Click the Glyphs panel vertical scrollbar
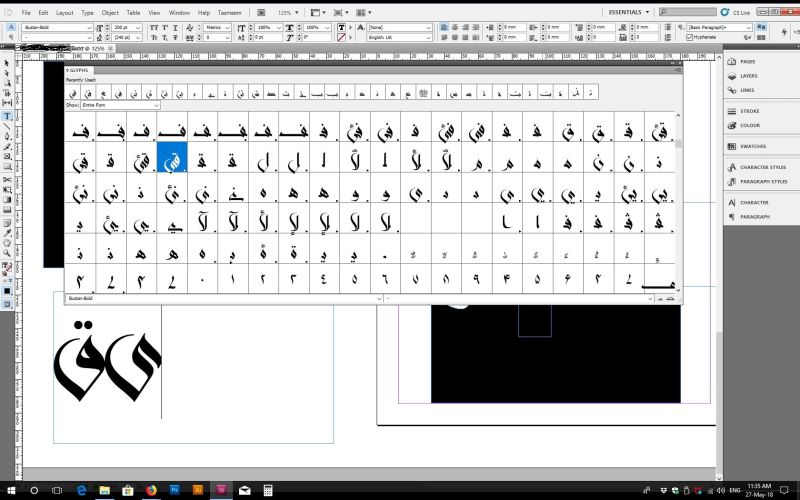 pos(678,202)
